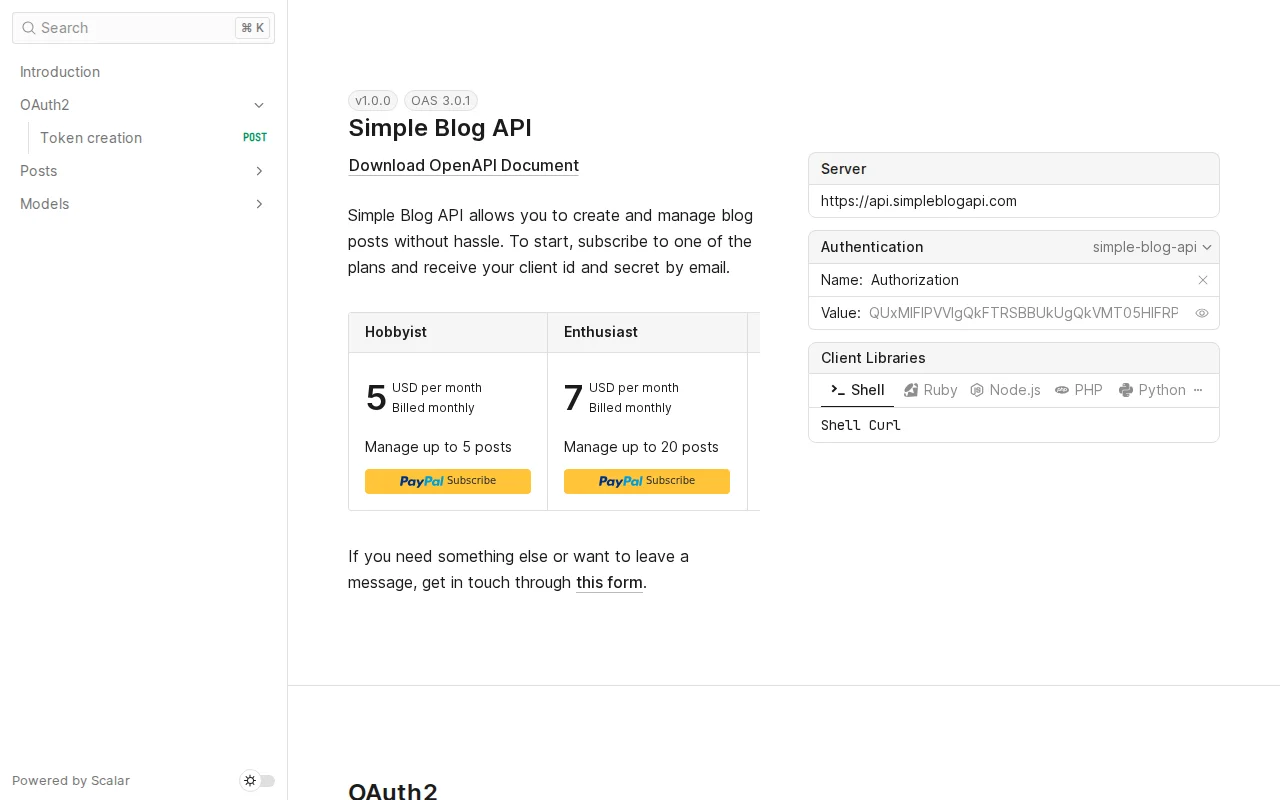This screenshot has width=1280, height=800.
Task: Expand the Posts sidebar section
Action: (x=259, y=171)
